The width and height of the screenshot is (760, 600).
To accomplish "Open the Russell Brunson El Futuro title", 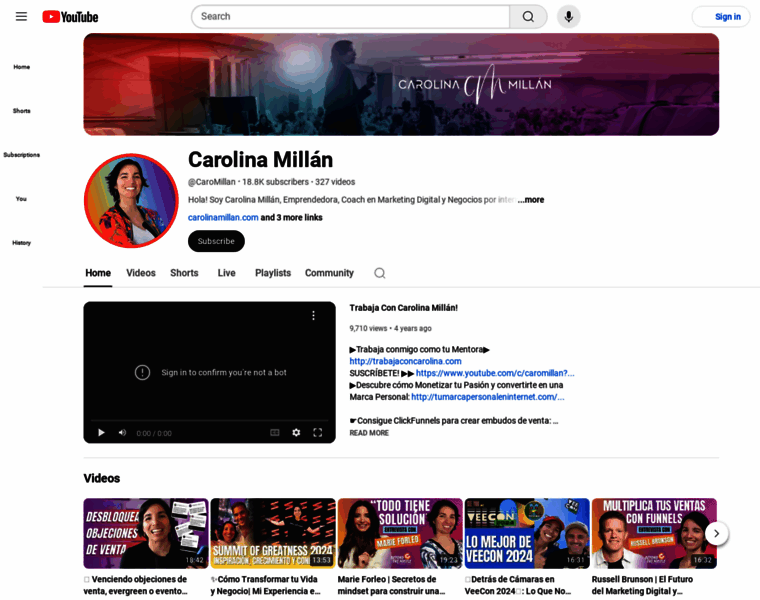I will tap(642, 585).
